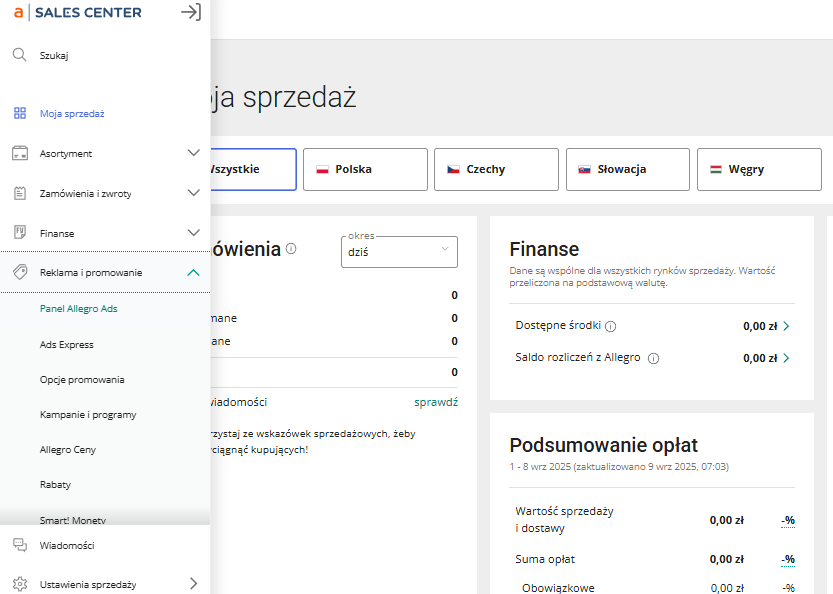833x594 pixels.
Task: Click the Reklama i promowanie tag icon
Action: point(19,272)
